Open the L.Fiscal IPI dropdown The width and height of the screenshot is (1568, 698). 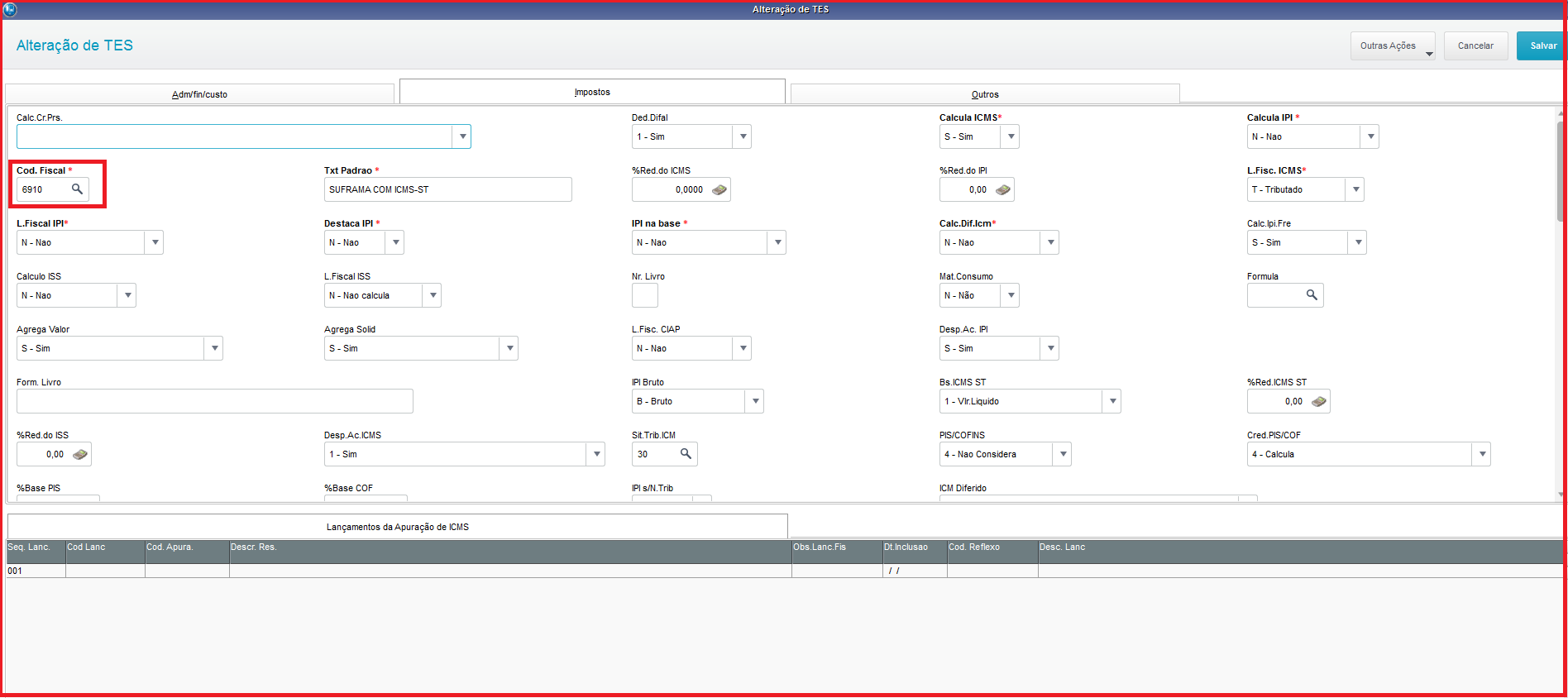coord(154,242)
